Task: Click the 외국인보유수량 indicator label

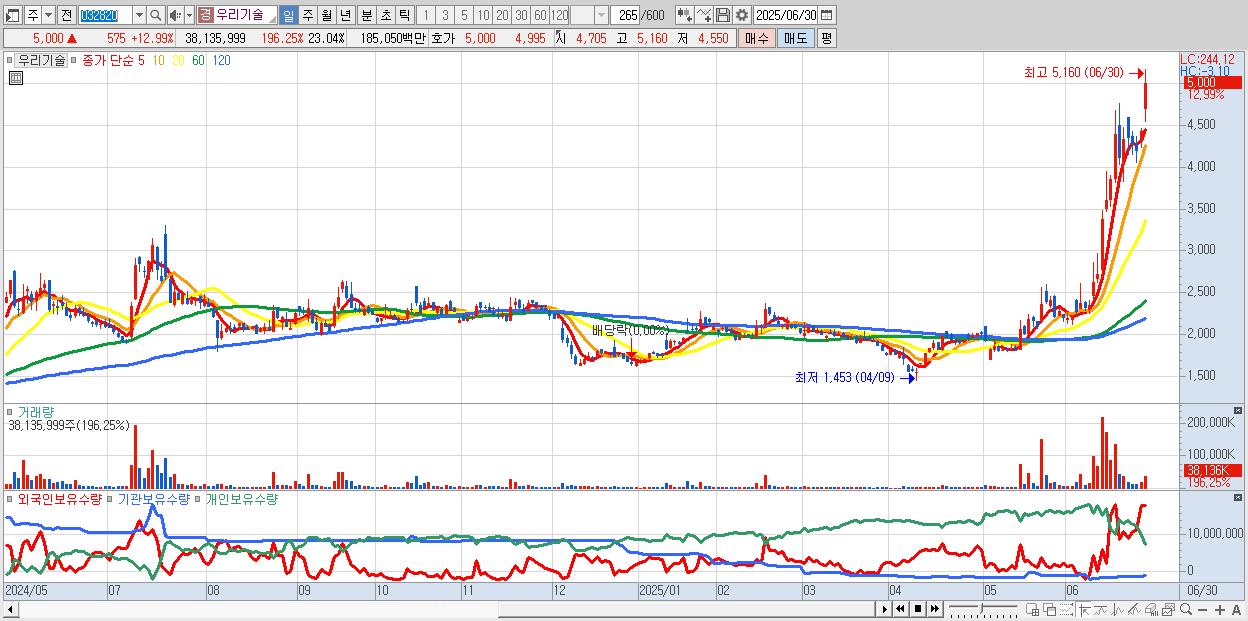Action: 59,498
